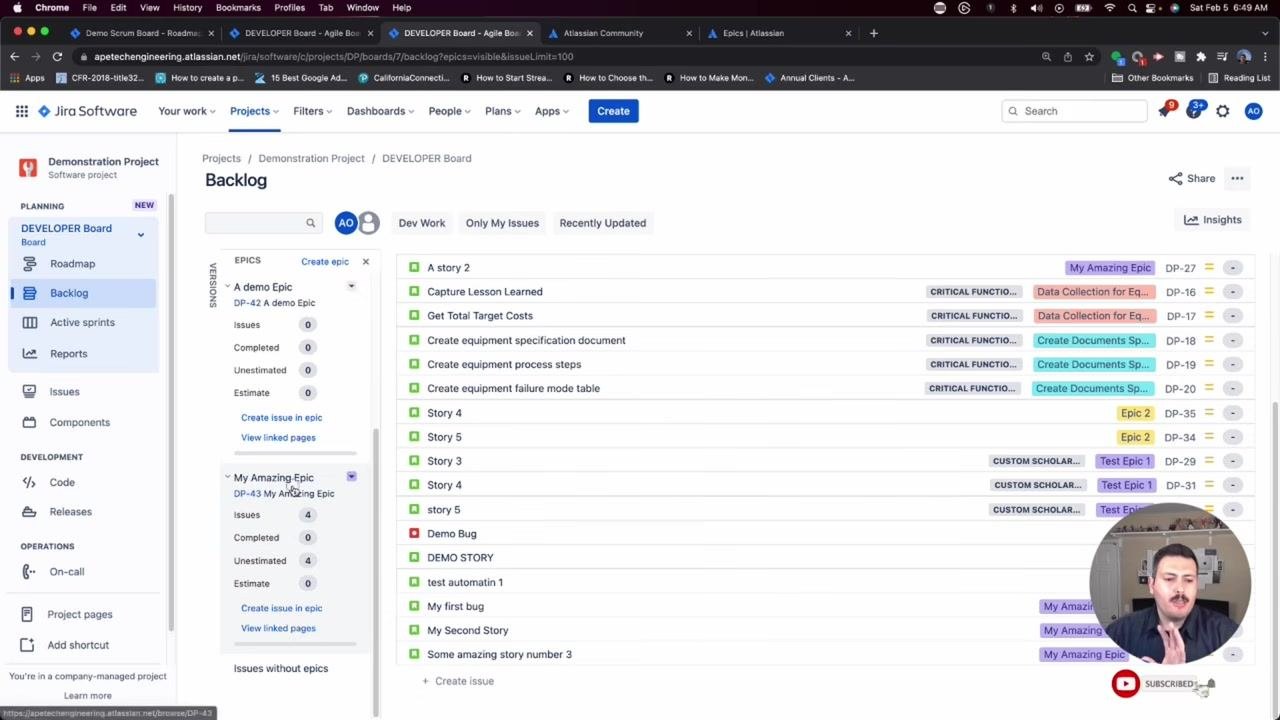Open Active sprints in the sidebar
1280x720 pixels.
[82, 323]
